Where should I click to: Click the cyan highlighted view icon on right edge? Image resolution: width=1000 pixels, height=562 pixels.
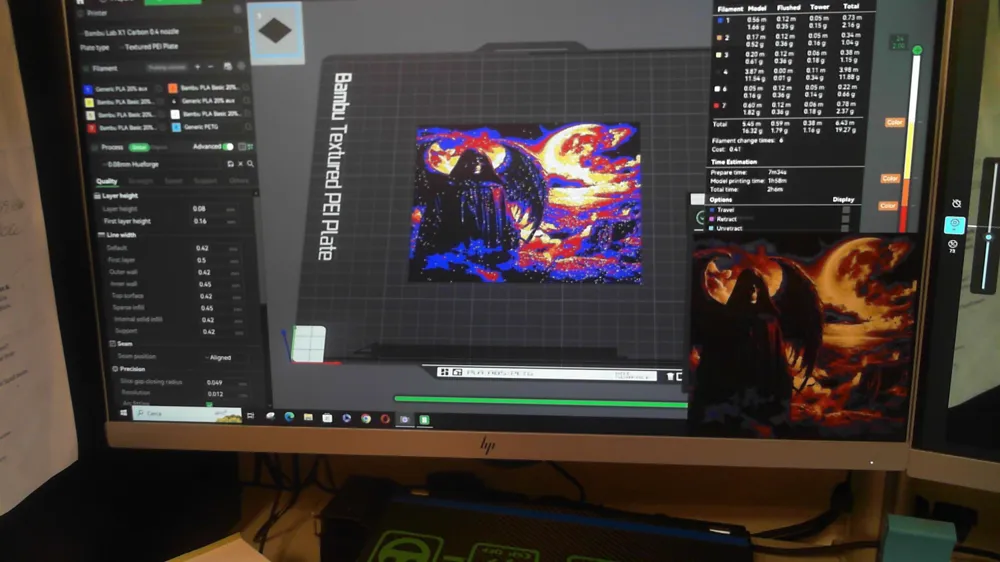coord(955,225)
